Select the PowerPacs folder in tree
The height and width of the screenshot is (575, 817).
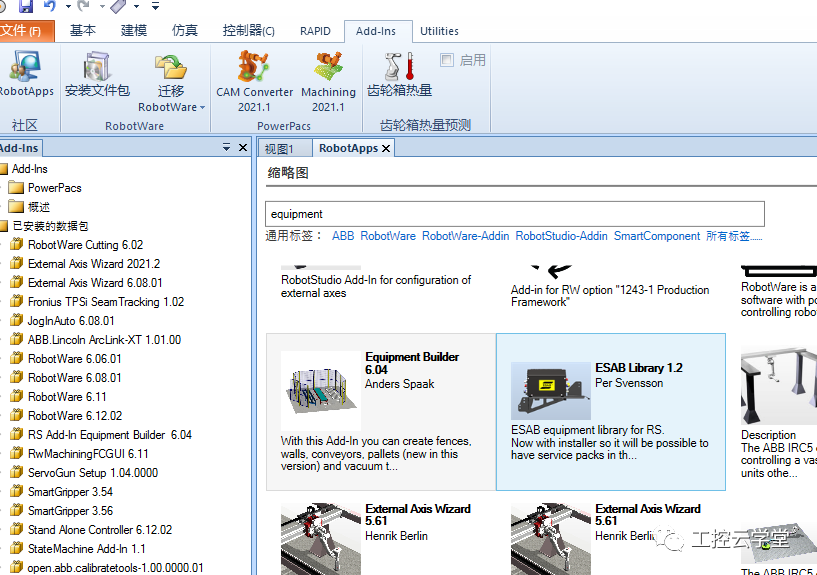coord(54,188)
